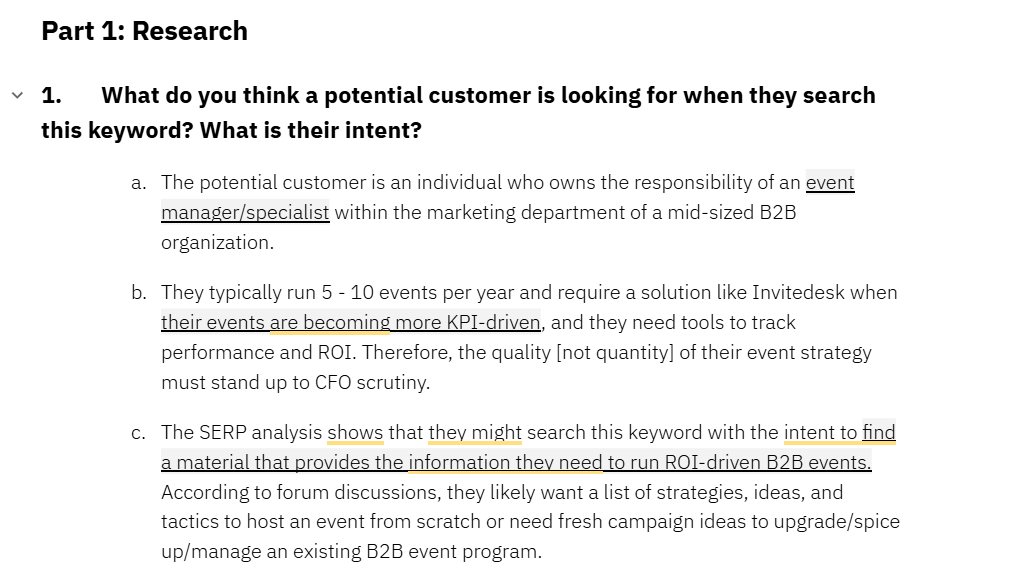Click the list marker "a."

139,183
